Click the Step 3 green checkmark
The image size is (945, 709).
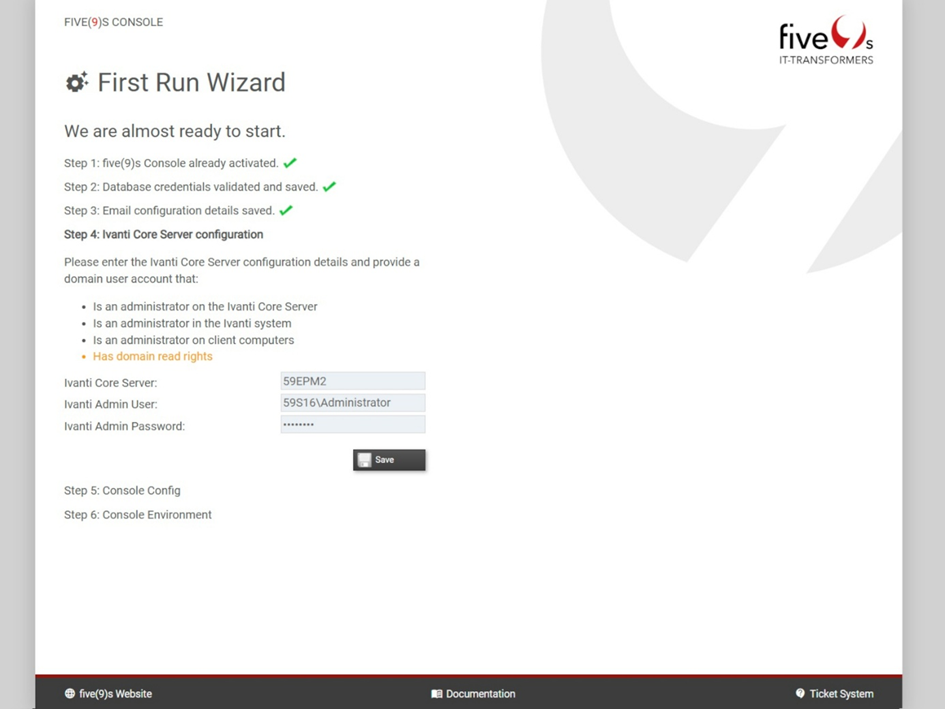tap(286, 210)
